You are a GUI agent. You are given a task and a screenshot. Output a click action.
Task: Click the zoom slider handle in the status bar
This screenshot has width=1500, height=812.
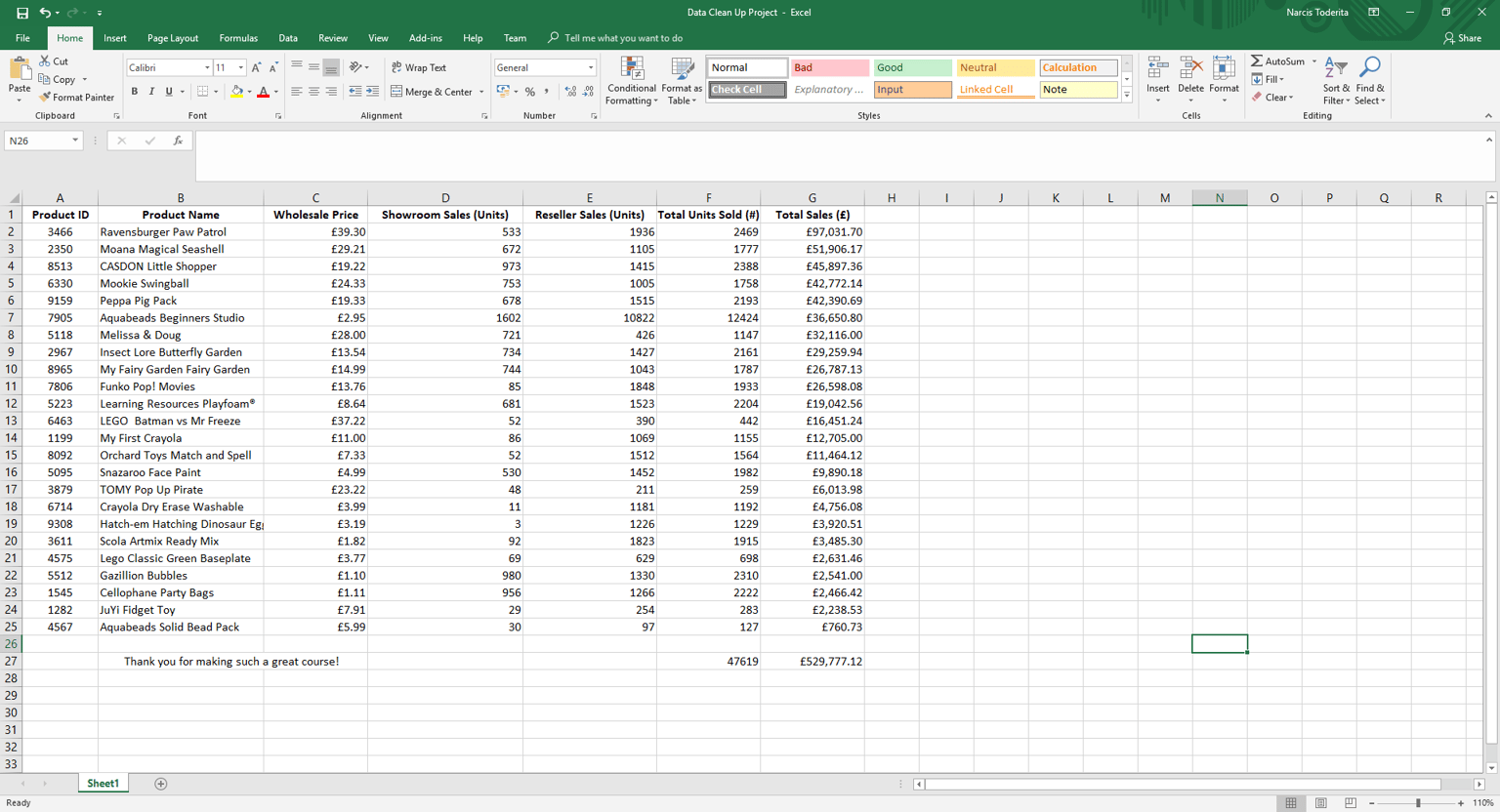[x=1418, y=803]
